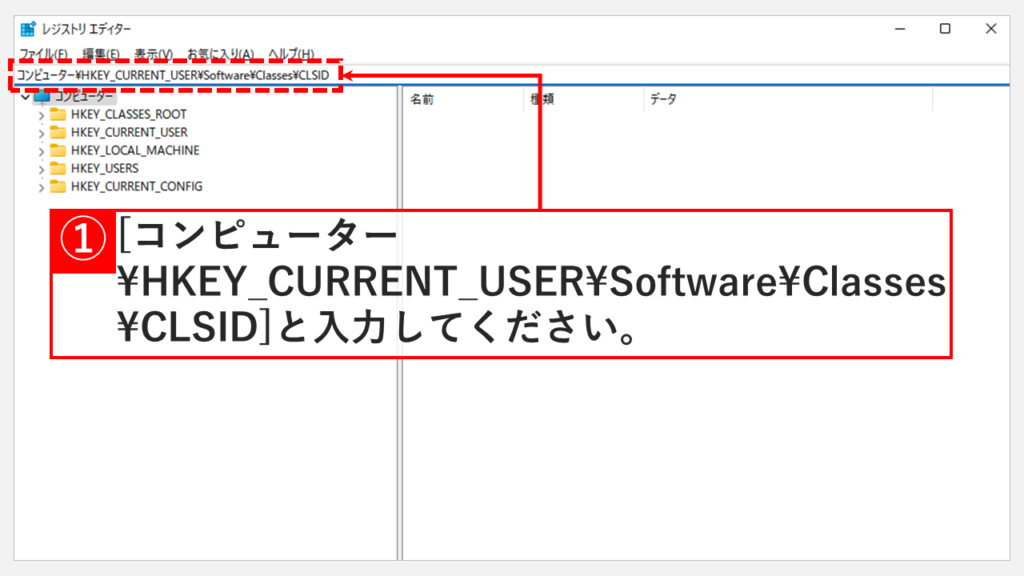The height and width of the screenshot is (576, 1024).
Task: Select the HKEY_CURRENT_USER label
Action: point(129,133)
